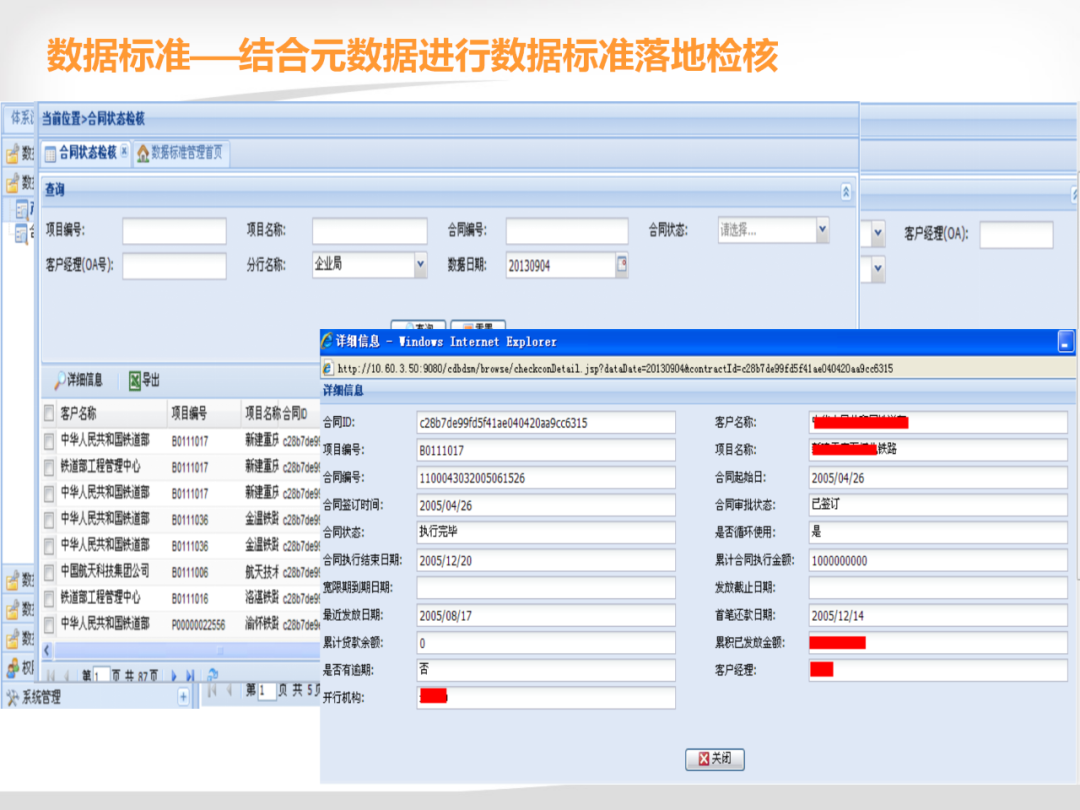The image size is (1080, 810).
Task: Click the 合同编号 value 1100043032005061526
Action: click(x=472, y=478)
